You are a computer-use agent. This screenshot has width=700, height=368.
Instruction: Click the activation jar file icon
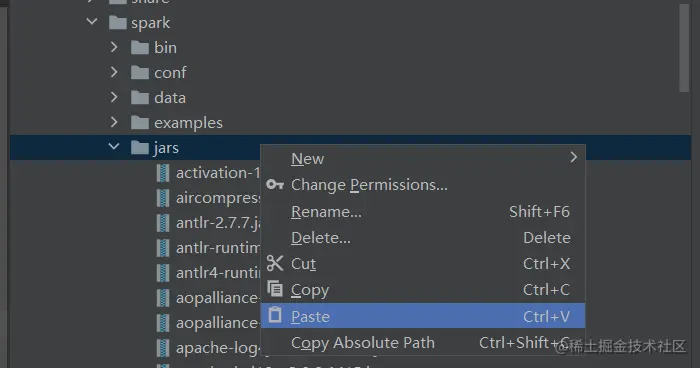[163, 173]
